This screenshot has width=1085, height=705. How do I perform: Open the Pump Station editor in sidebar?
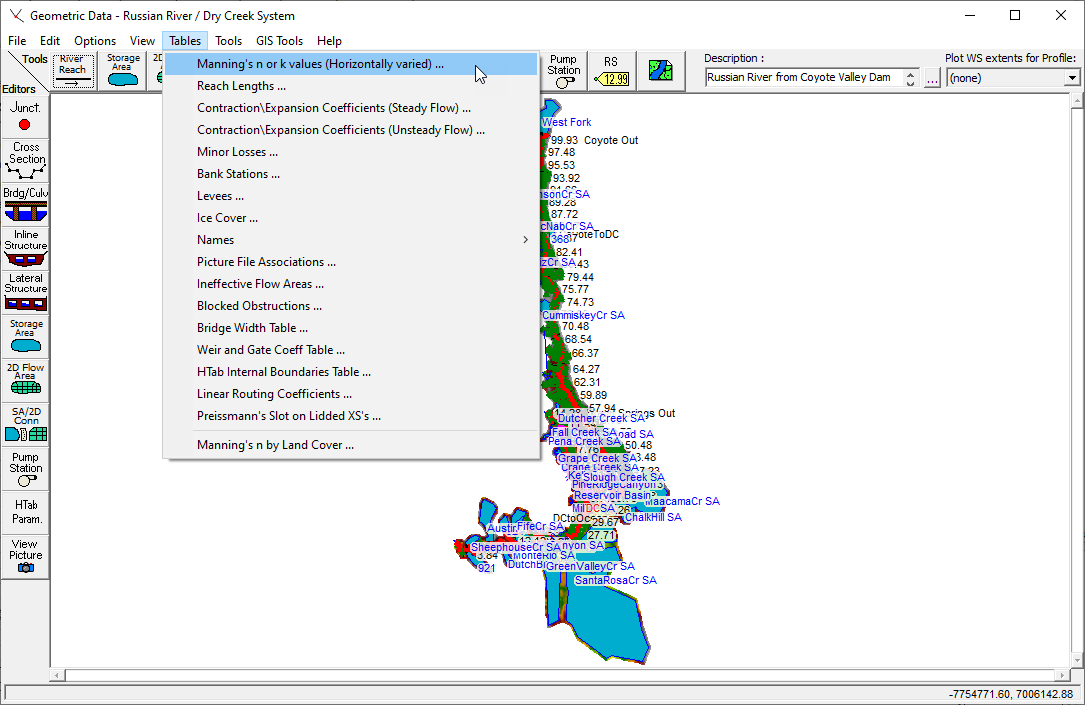25,468
